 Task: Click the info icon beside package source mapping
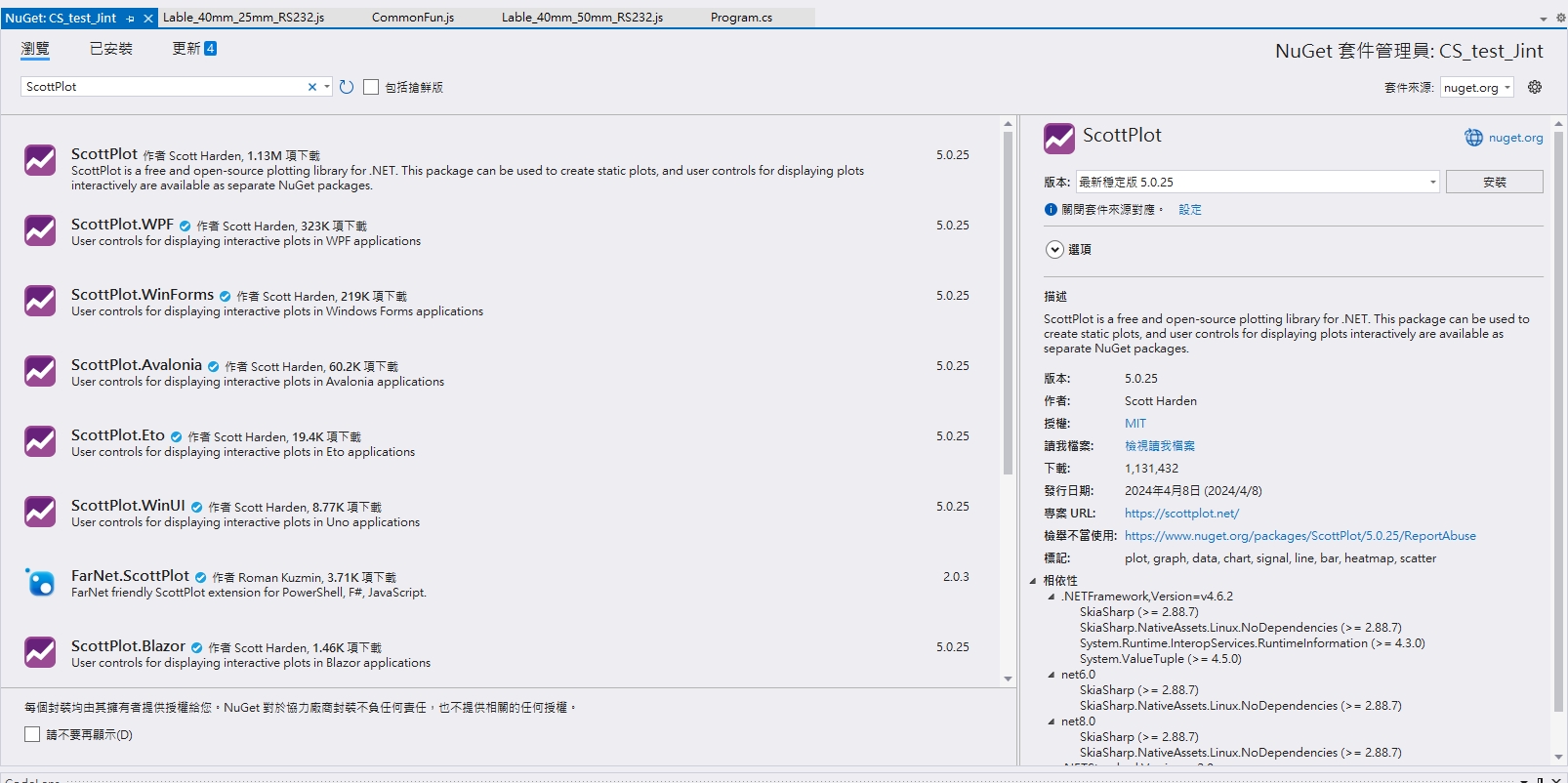[1051, 210]
